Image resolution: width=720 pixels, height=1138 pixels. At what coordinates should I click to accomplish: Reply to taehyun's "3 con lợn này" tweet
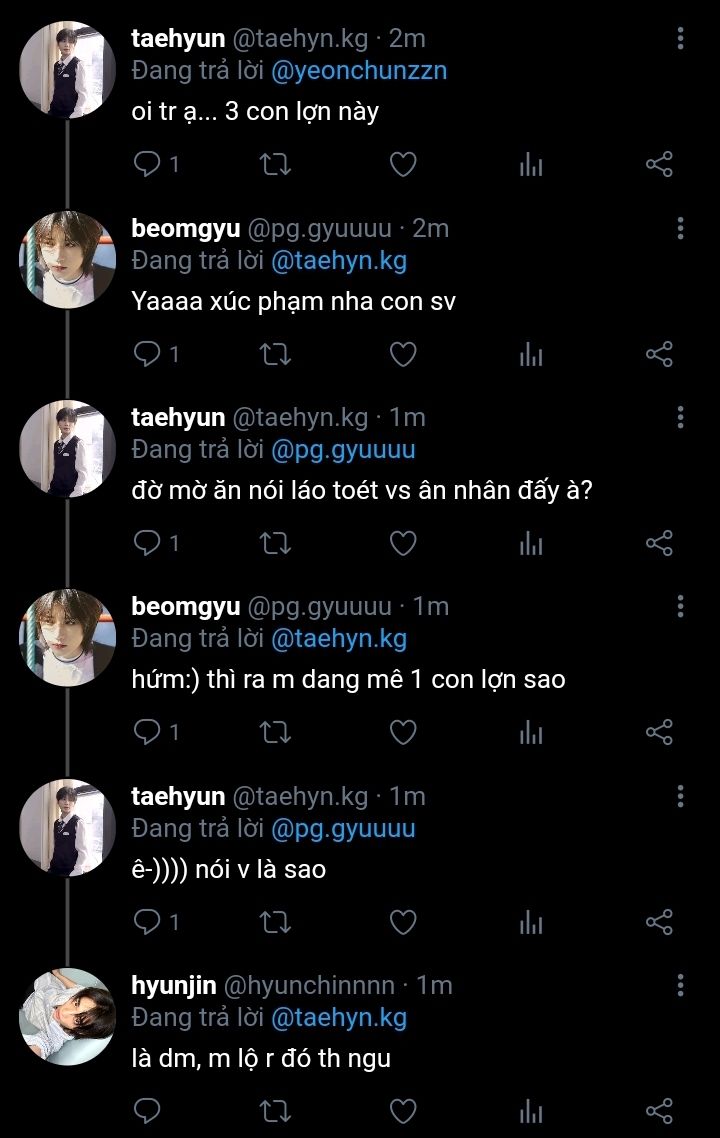pos(148,164)
